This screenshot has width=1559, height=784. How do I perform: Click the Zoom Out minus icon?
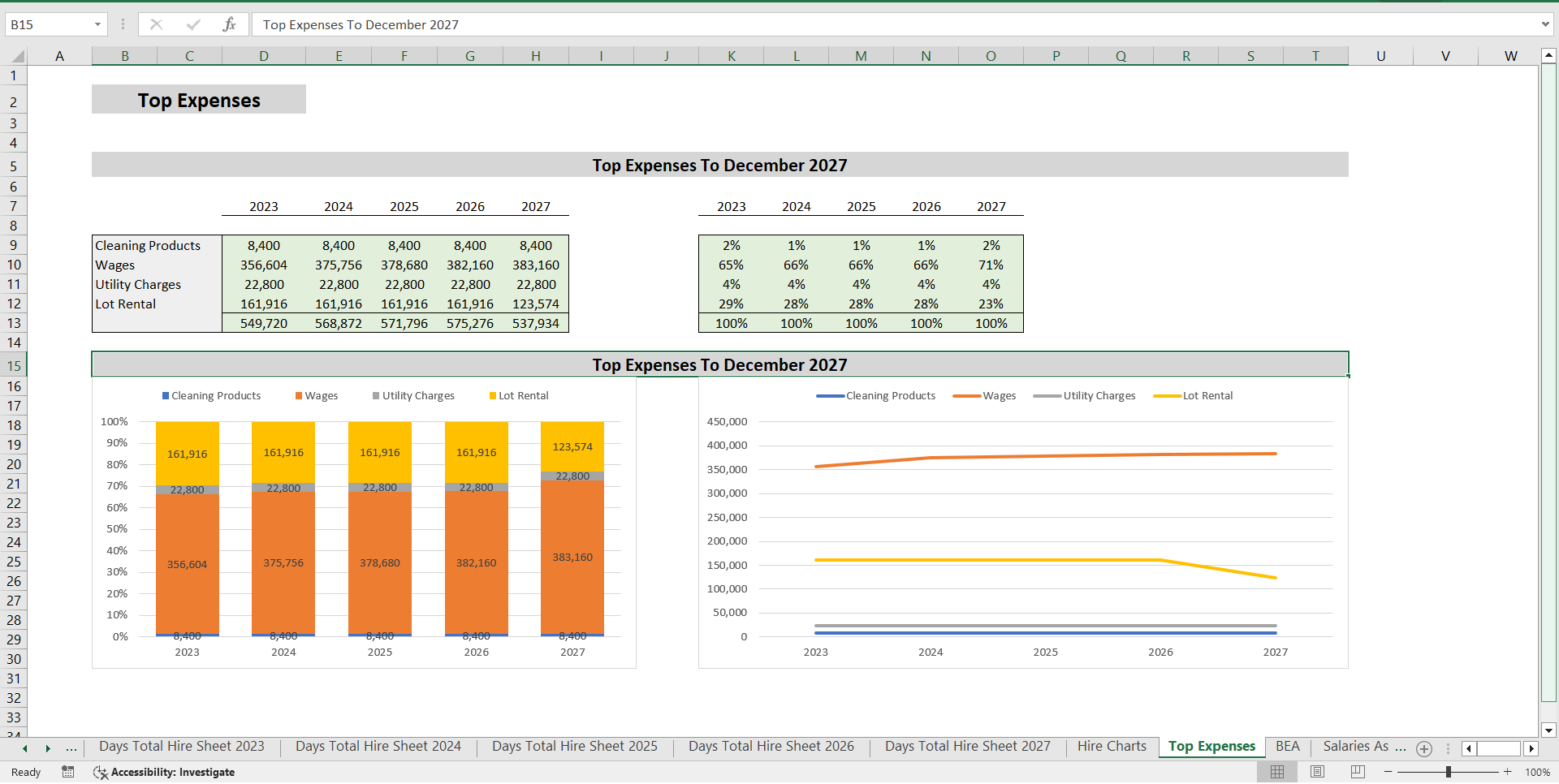pyautogui.click(x=1388, y=772)
